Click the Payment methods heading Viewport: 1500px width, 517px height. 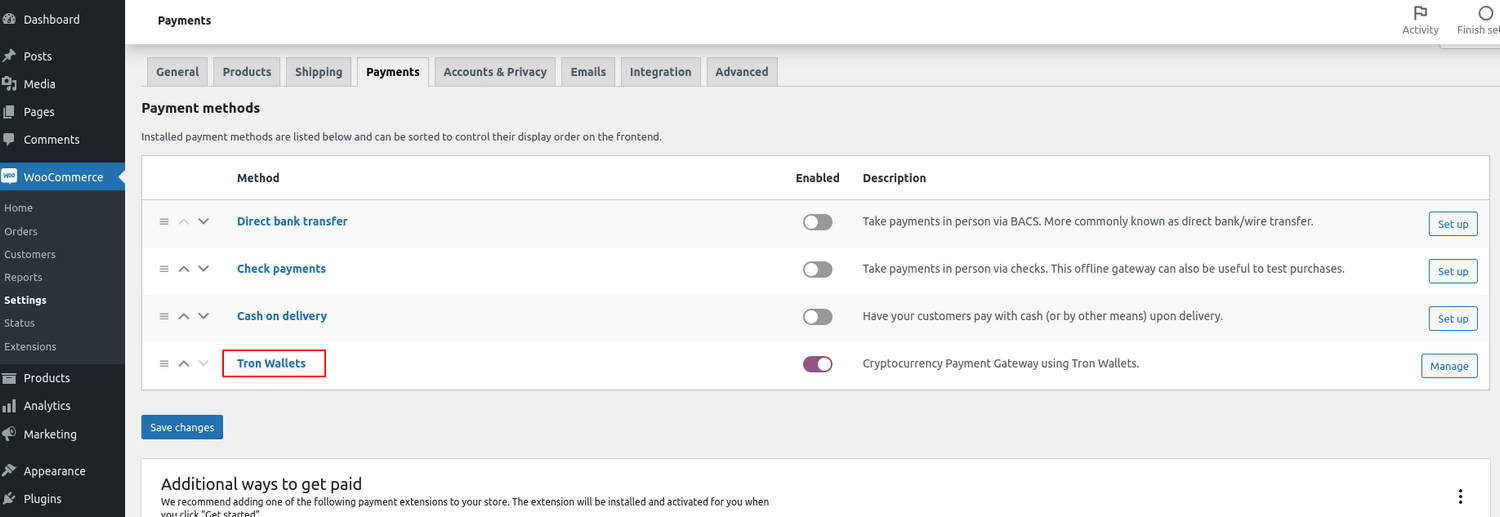point(200,108)
